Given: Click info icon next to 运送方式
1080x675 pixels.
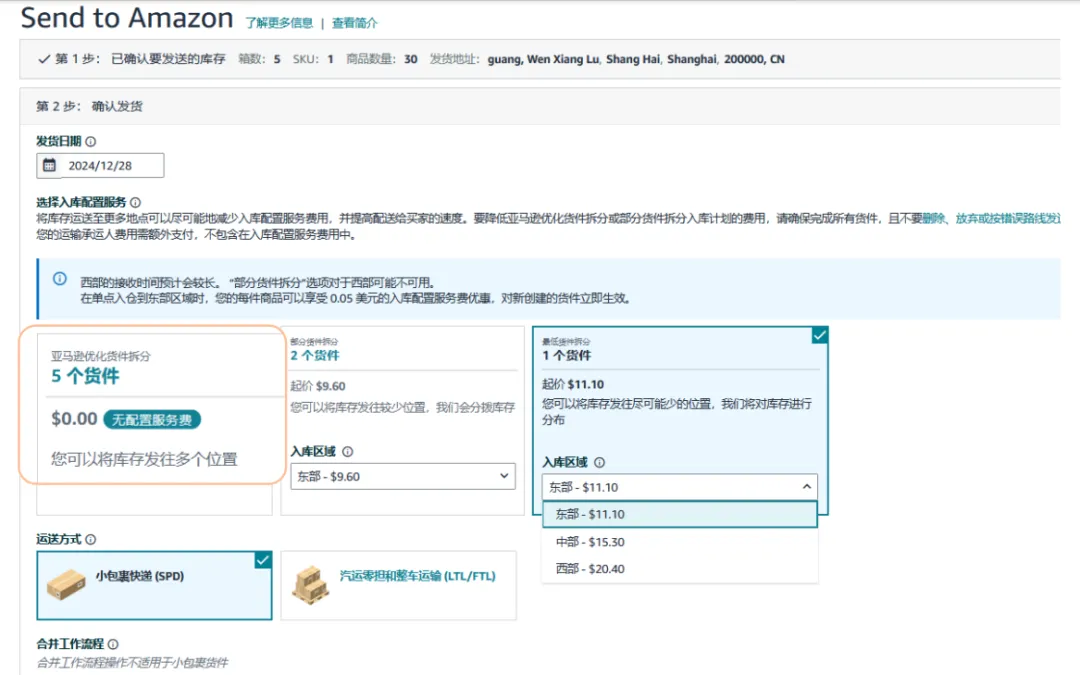Looking at the screenshot, I should click(x=91, y=540).
